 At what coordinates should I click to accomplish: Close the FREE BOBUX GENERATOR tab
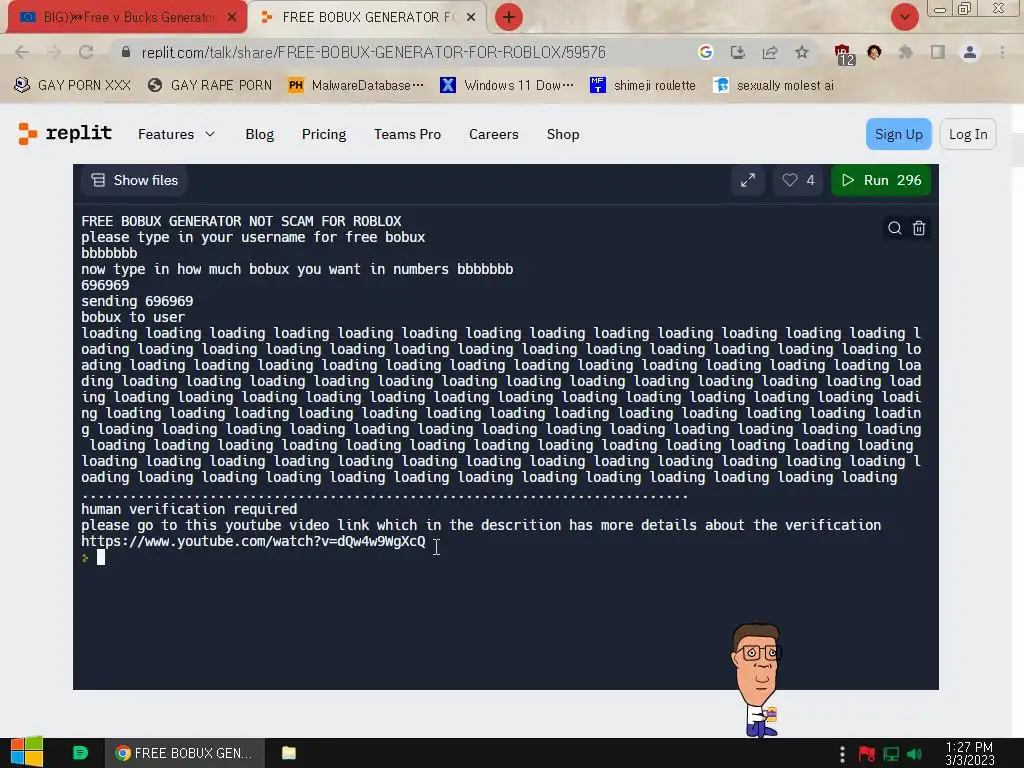(x=471, y=17)
